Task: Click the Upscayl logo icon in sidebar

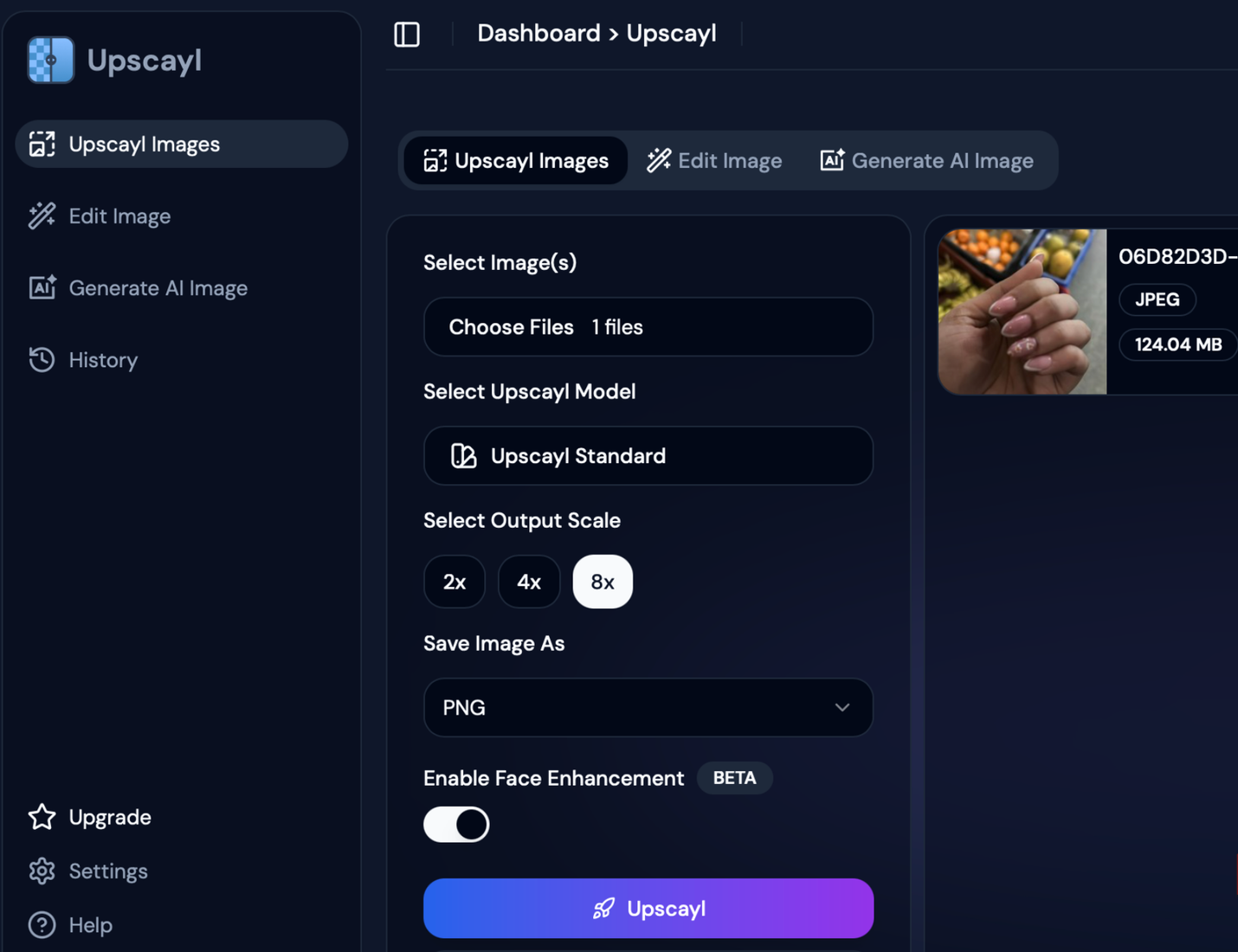Action: pos(50,60)
